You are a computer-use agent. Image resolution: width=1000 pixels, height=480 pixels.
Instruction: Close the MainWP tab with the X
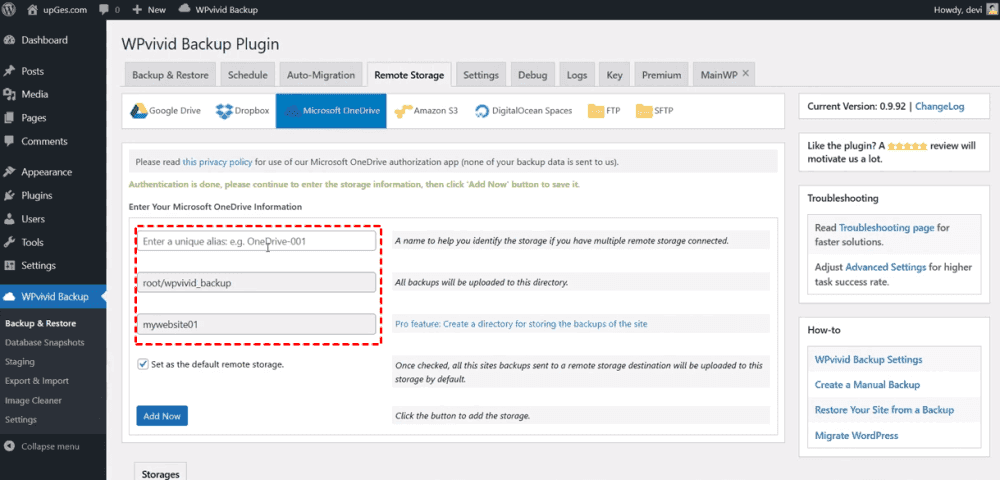[x=745, y=74]
